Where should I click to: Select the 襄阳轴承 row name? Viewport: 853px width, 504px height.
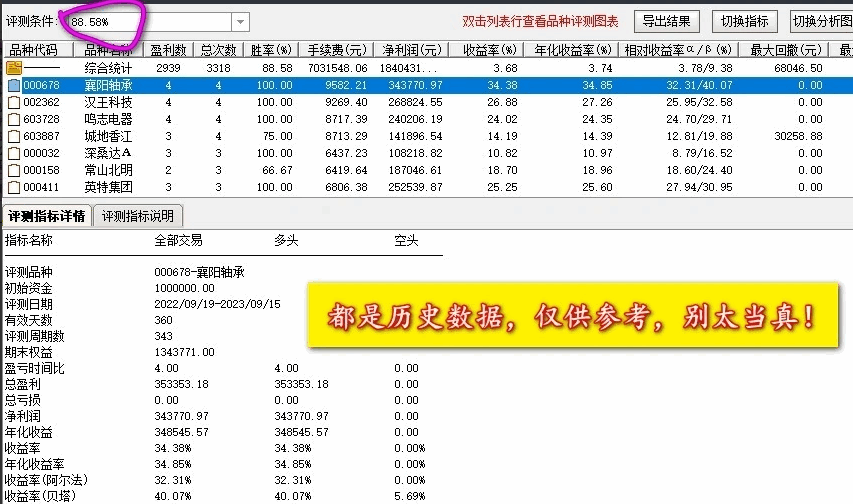(x=108, y=85)
